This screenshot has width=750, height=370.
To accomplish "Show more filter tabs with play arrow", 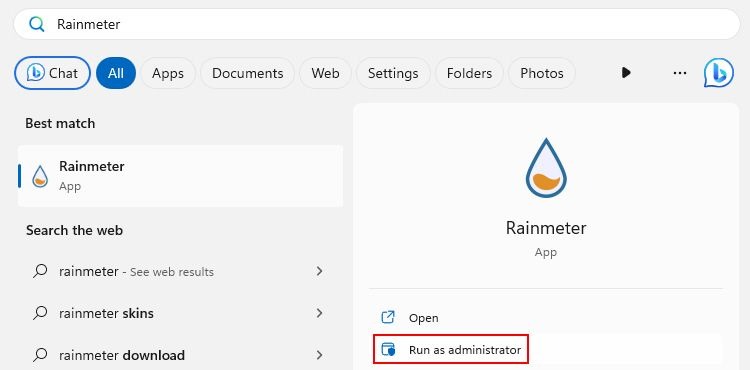I will [626, 73].
